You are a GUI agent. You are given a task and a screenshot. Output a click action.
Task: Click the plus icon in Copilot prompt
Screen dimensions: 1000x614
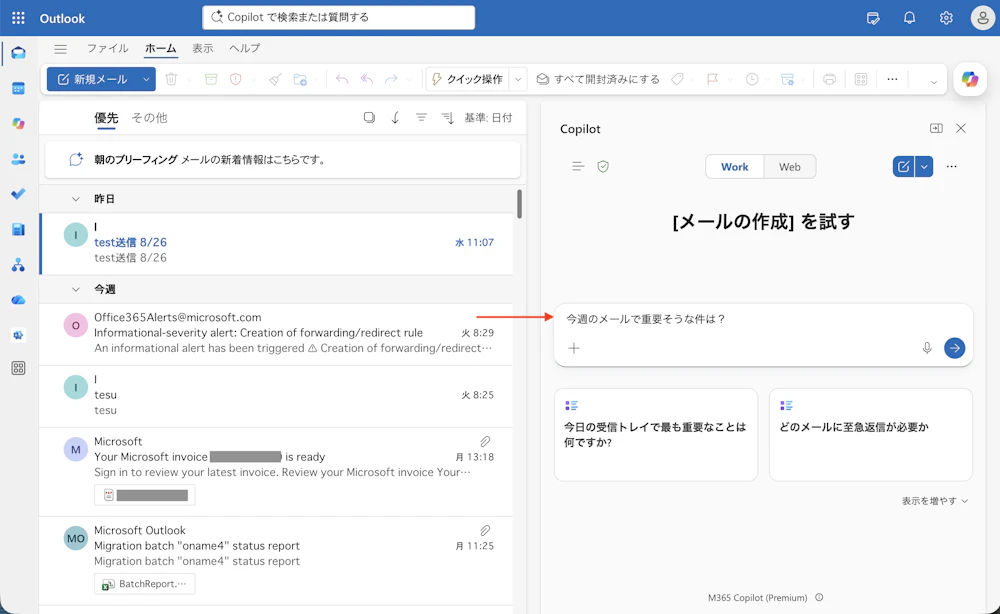pyautogui.click(x=574, y=347)
